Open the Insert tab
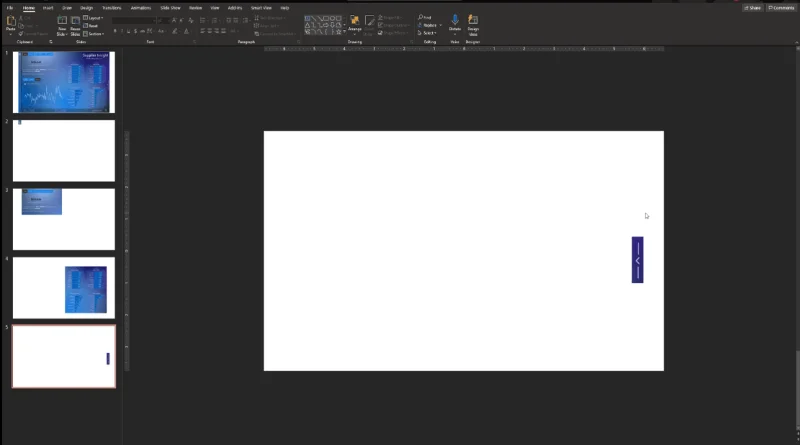The width and height of the screenshot is (800, 445). 48,8
